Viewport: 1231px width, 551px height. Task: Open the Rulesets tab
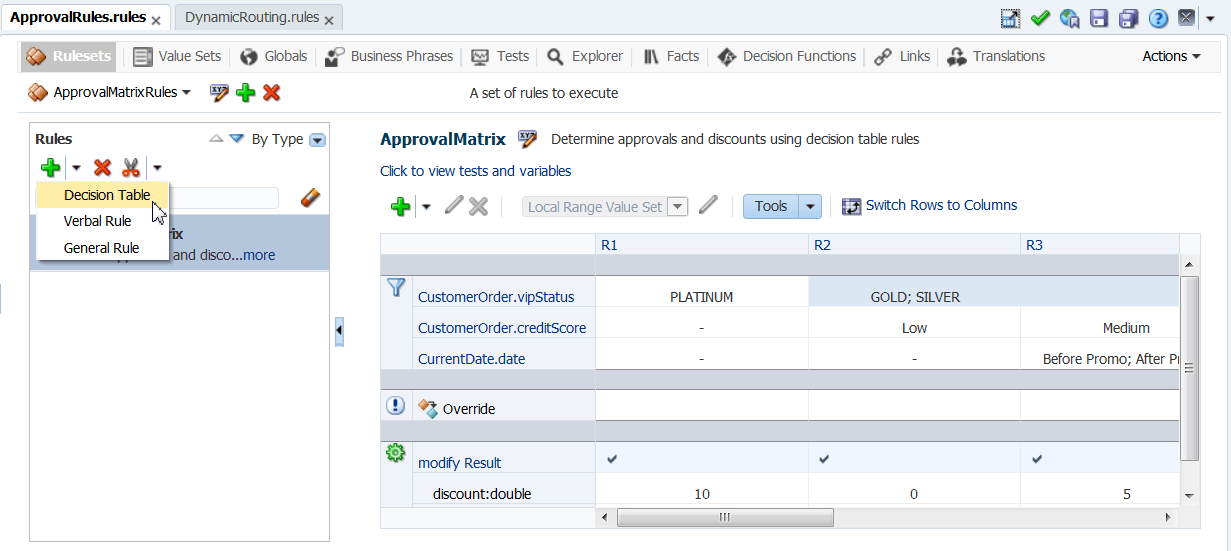pyautogui.click(x=68, y=56)
